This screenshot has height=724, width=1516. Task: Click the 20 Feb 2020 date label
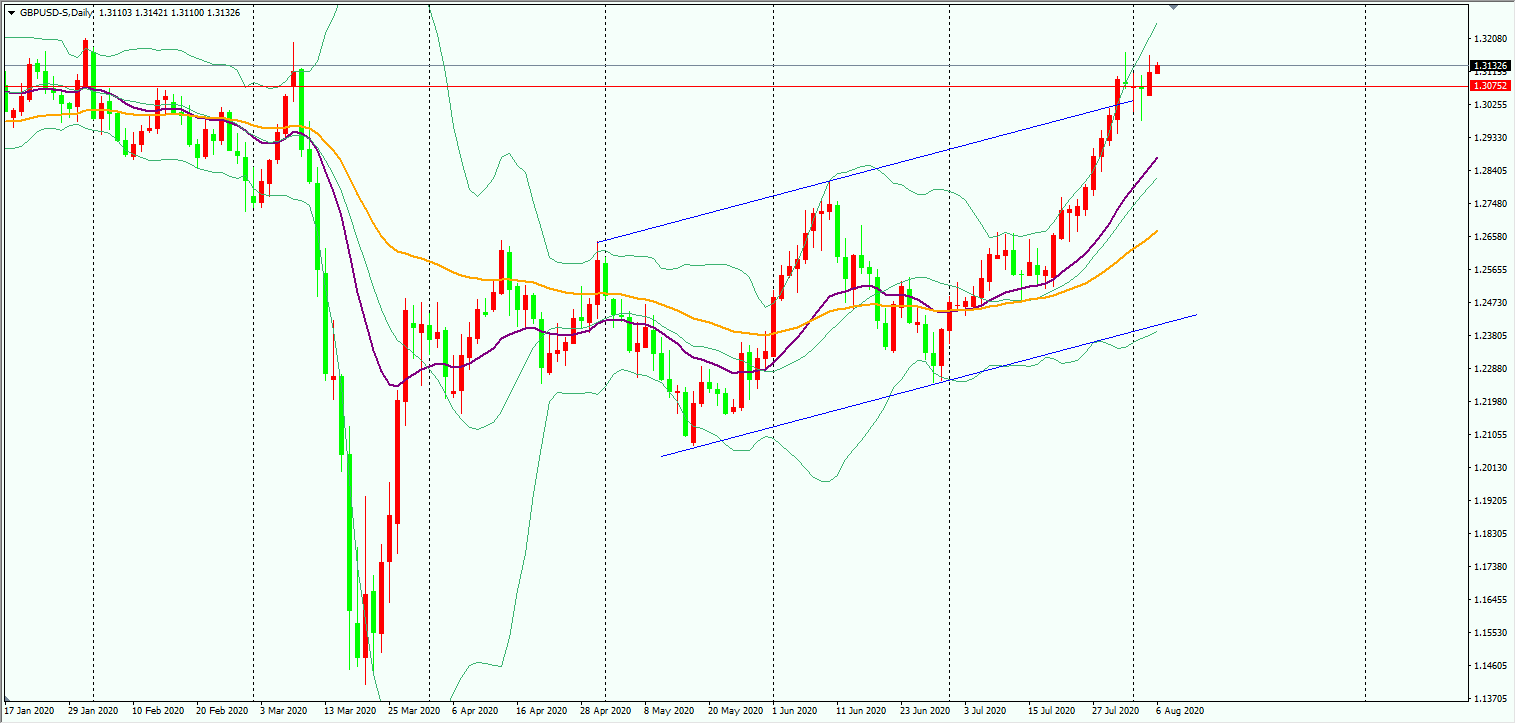pyautogui.click(x=222, y=711)
